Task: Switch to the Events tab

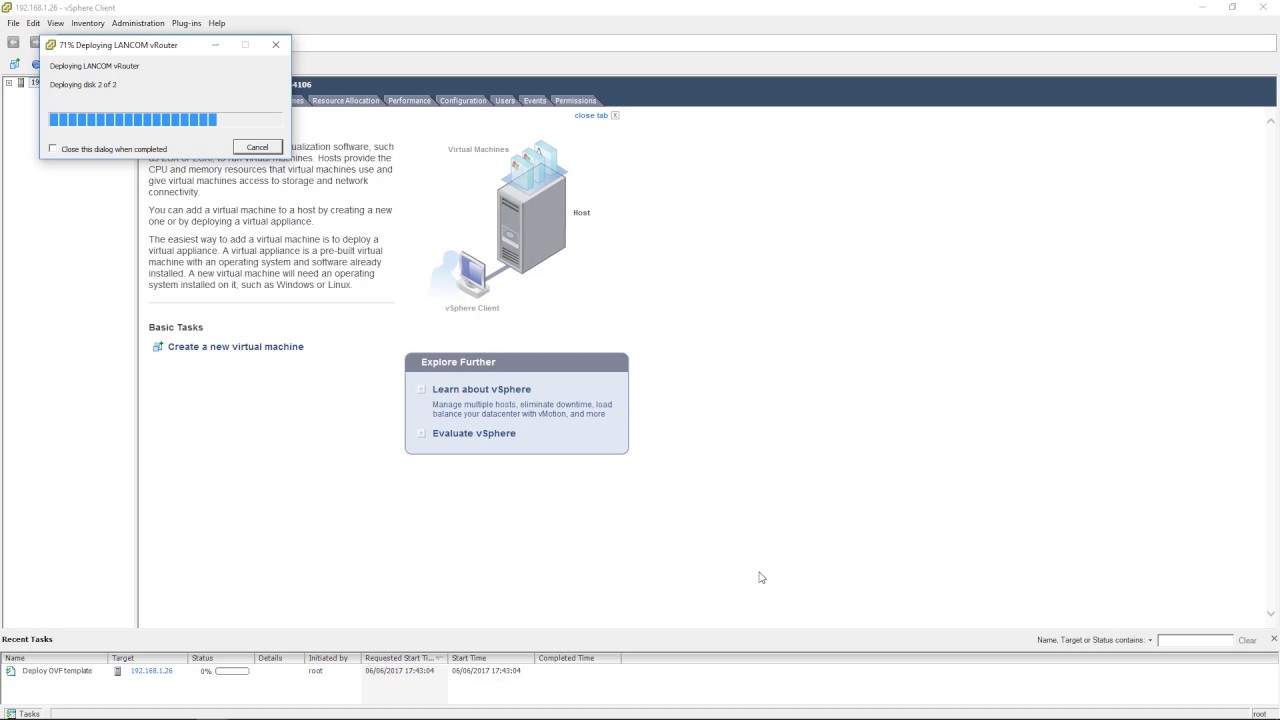Action: (x=535, y=101)
